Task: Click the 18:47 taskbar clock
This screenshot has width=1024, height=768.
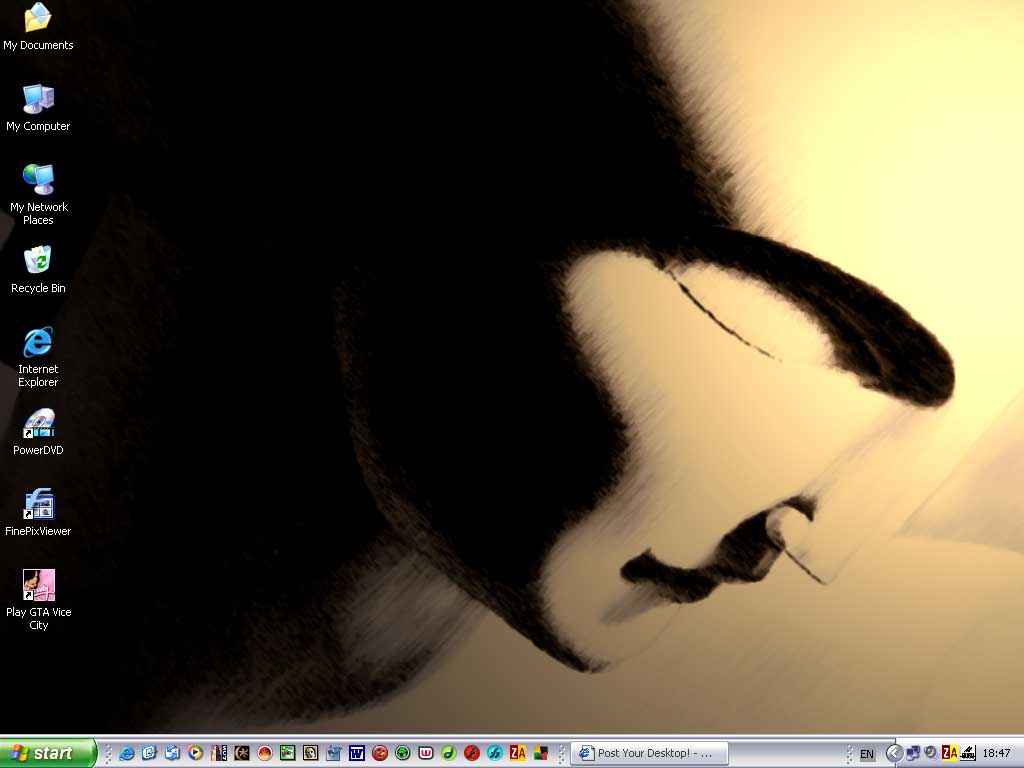Action: pyautogui.click(x=997, y=754)
